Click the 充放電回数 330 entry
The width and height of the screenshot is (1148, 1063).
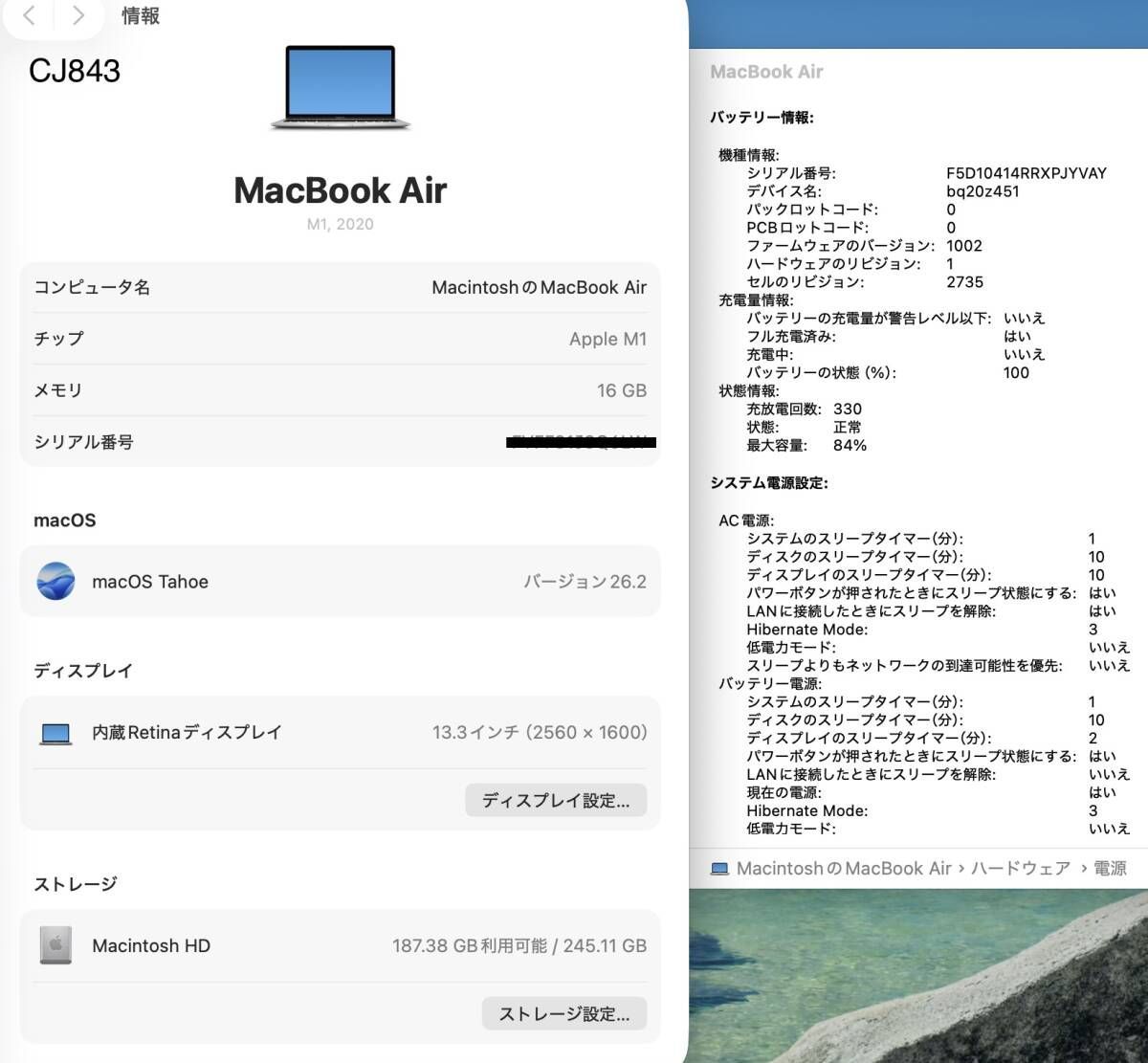[805, 410]
